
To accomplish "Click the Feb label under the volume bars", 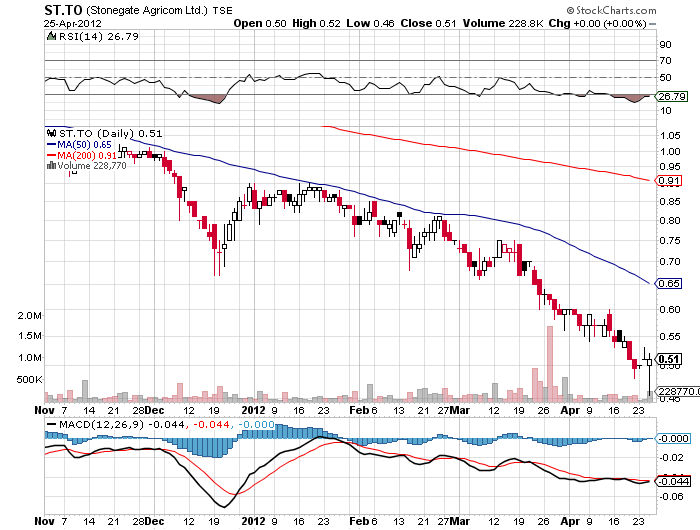I will [x=358, y=410].
